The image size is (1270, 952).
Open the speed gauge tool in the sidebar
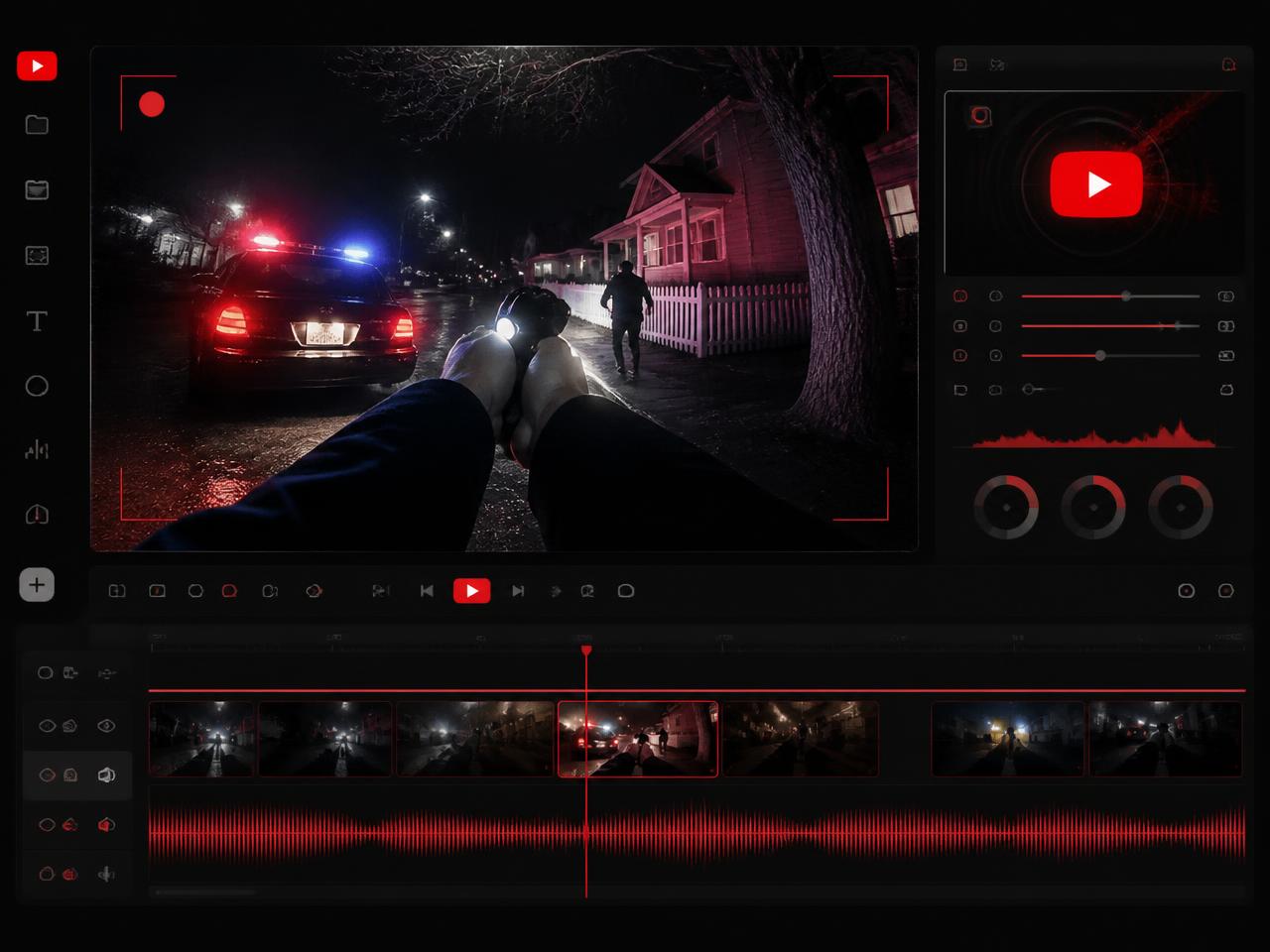pyautogui.click(x=37, y=515)
